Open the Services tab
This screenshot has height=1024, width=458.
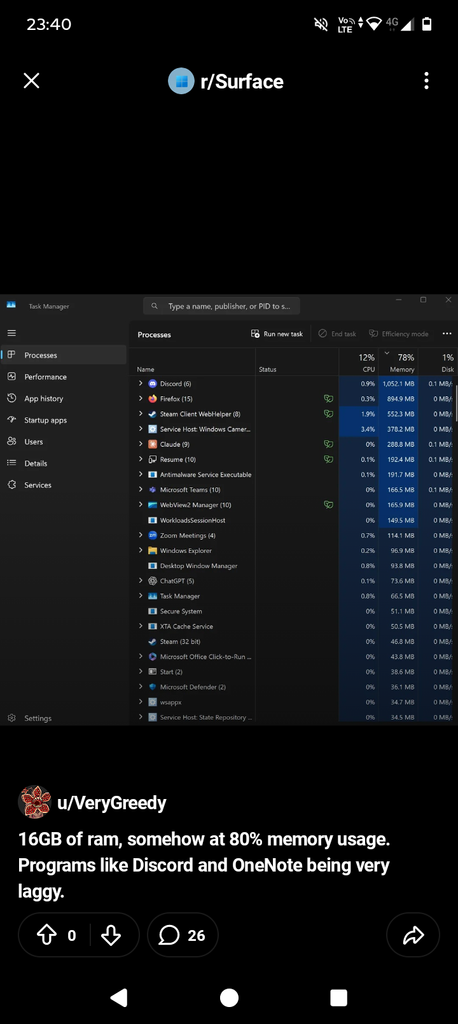coord(64,485)
